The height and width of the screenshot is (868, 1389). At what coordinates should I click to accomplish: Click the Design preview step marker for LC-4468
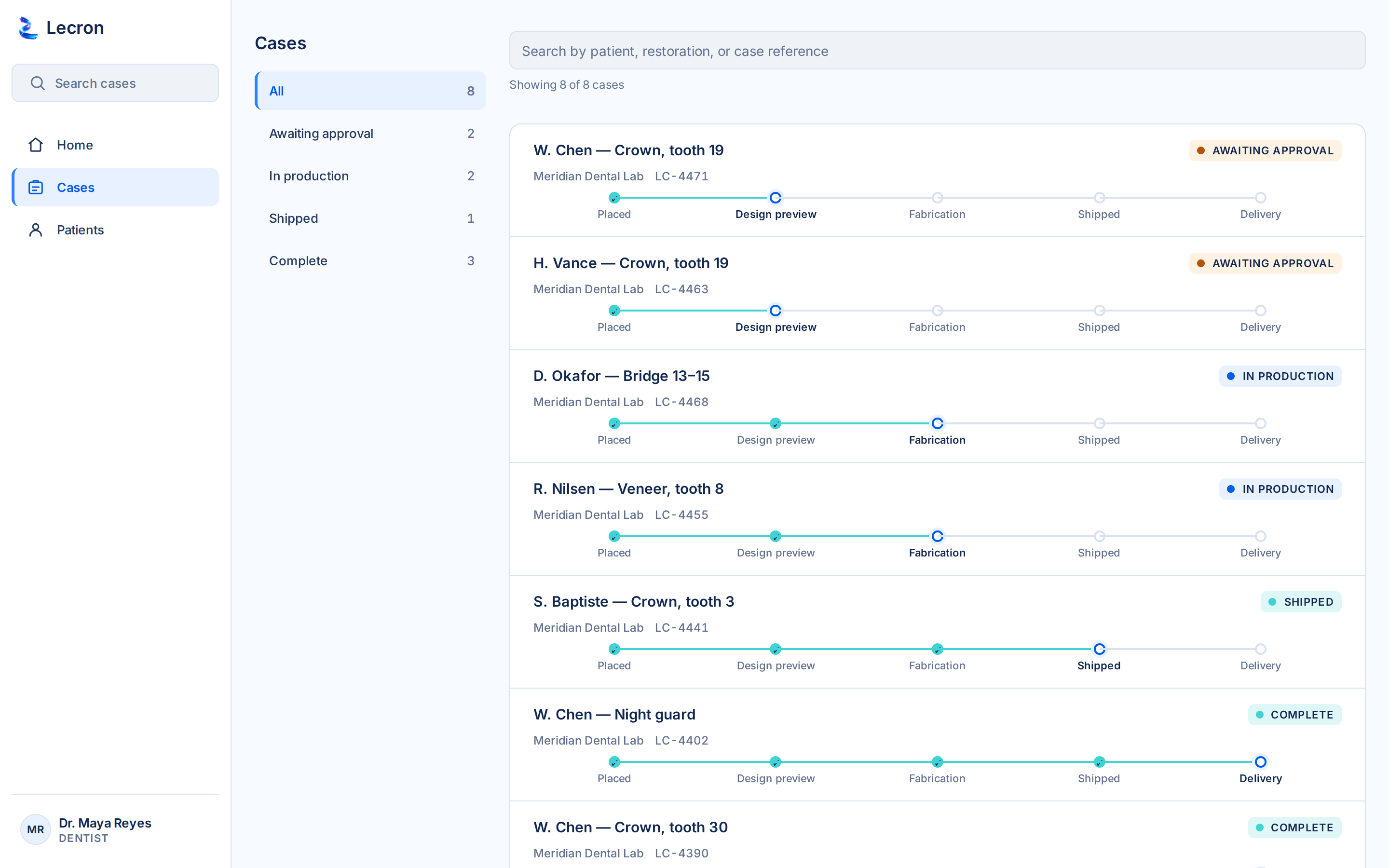[x=776, y=423]
